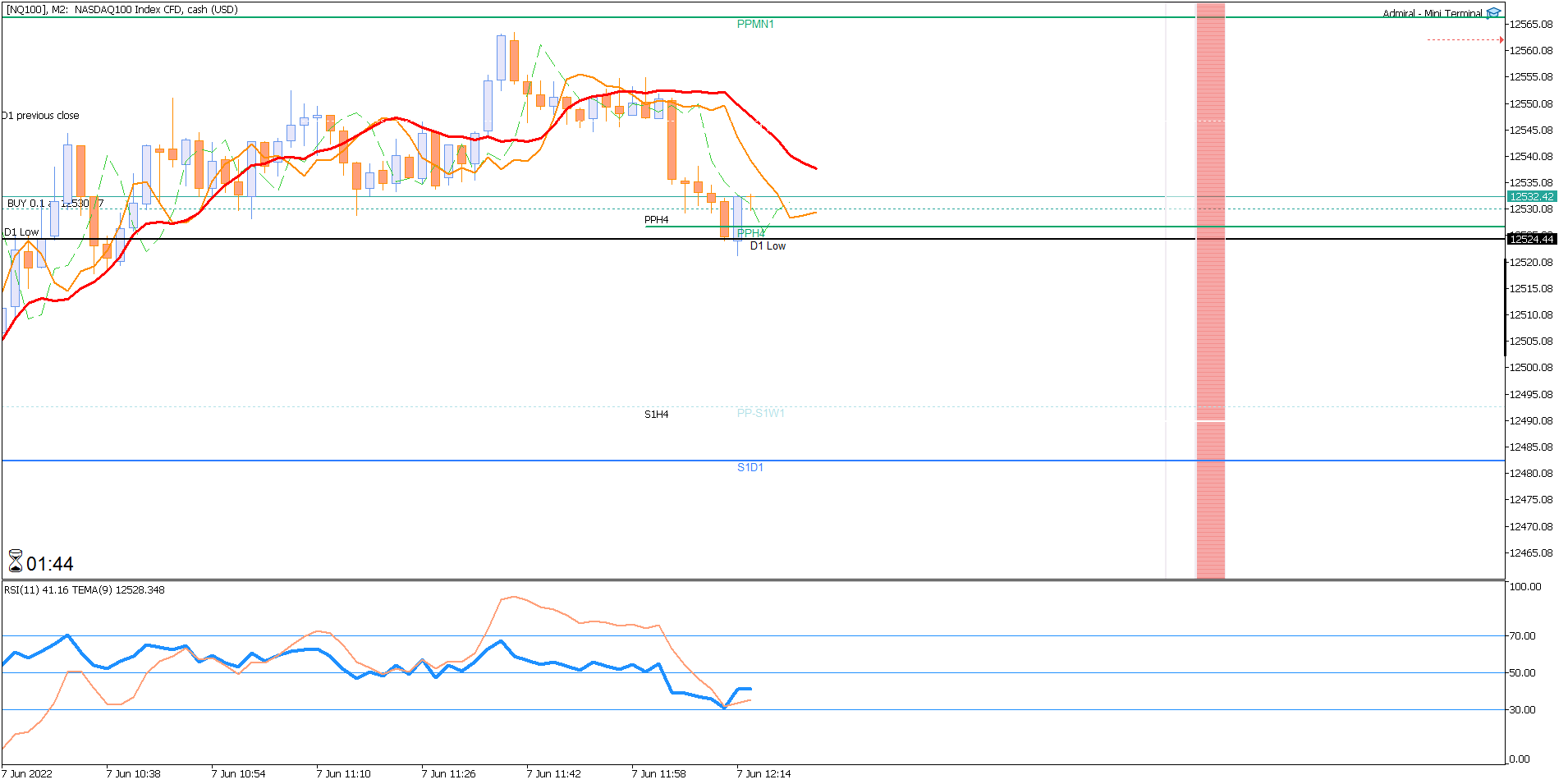
Task: Click the red arrowhead on dotted line
Action: [1502, 39]
